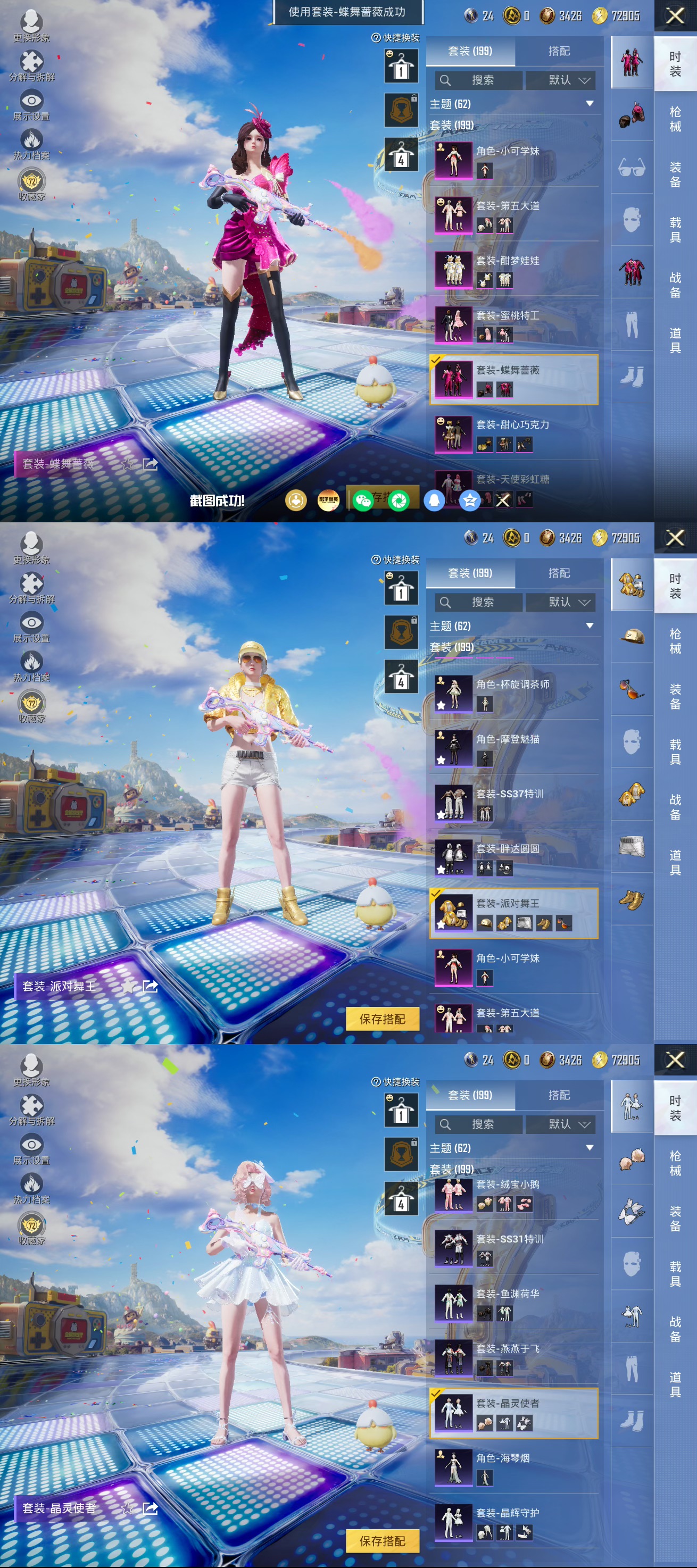Expand 主题 (62) arrow in 晶灵使者 screen
The image size is (697, 1568).
[589, 1148]
